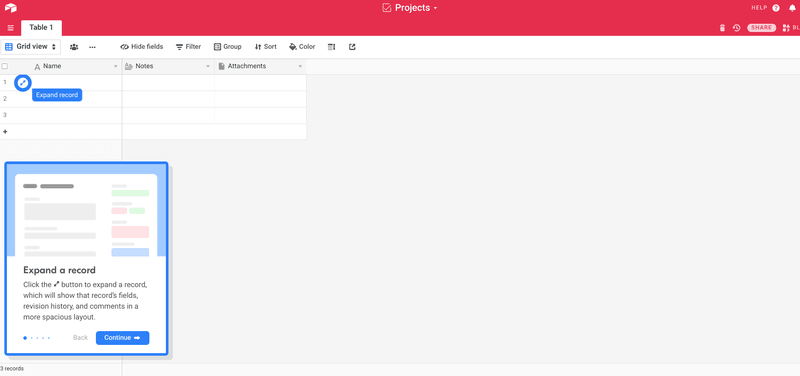Select row number 2

pyautogui.click(x=5, y=98)
